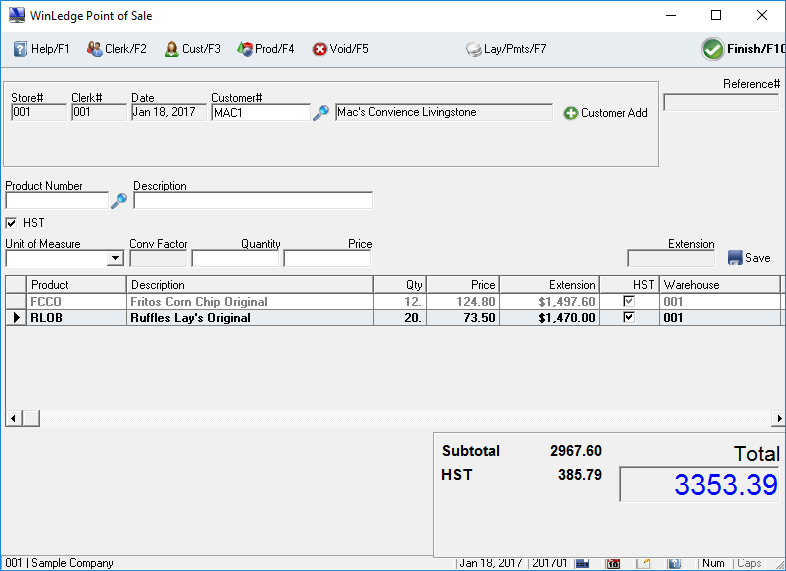This screenshot has width=786, height=571.
Task: Click the customer number search magnifier
Action: pos(321,113)
